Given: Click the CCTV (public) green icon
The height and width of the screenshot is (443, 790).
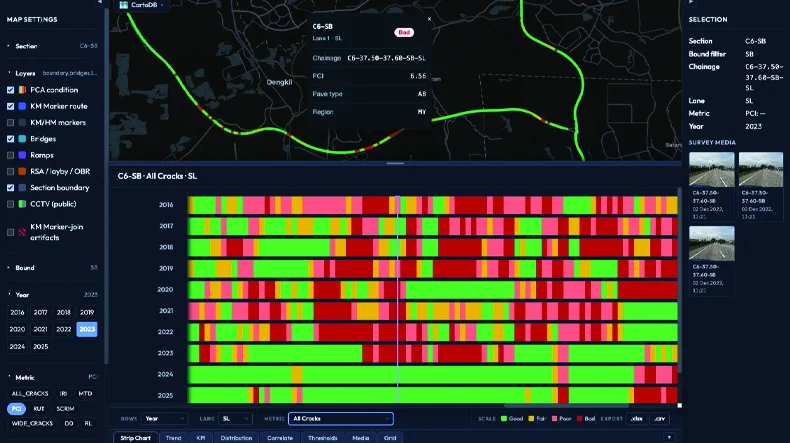Looking at the screenshot, I should point(22,204).
